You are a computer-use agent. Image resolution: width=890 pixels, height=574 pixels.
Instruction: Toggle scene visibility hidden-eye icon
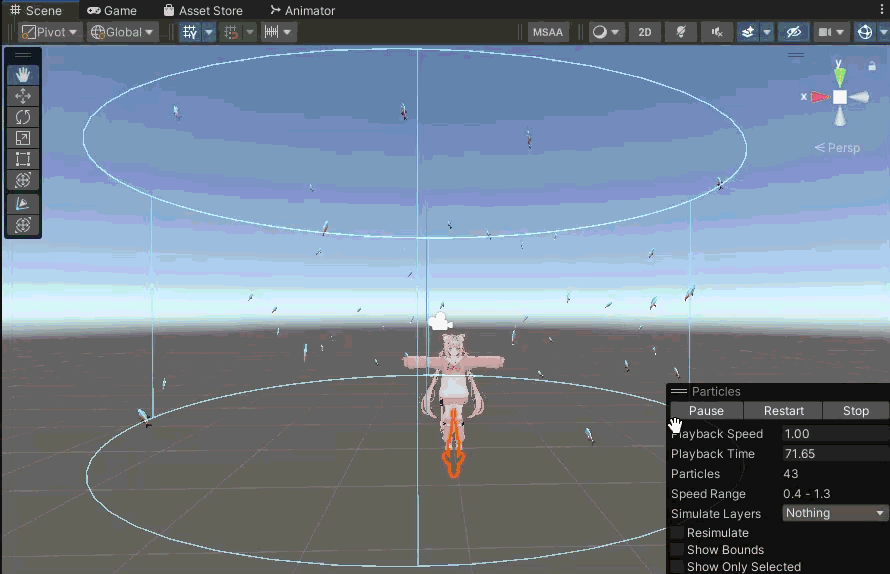[795, 32]
